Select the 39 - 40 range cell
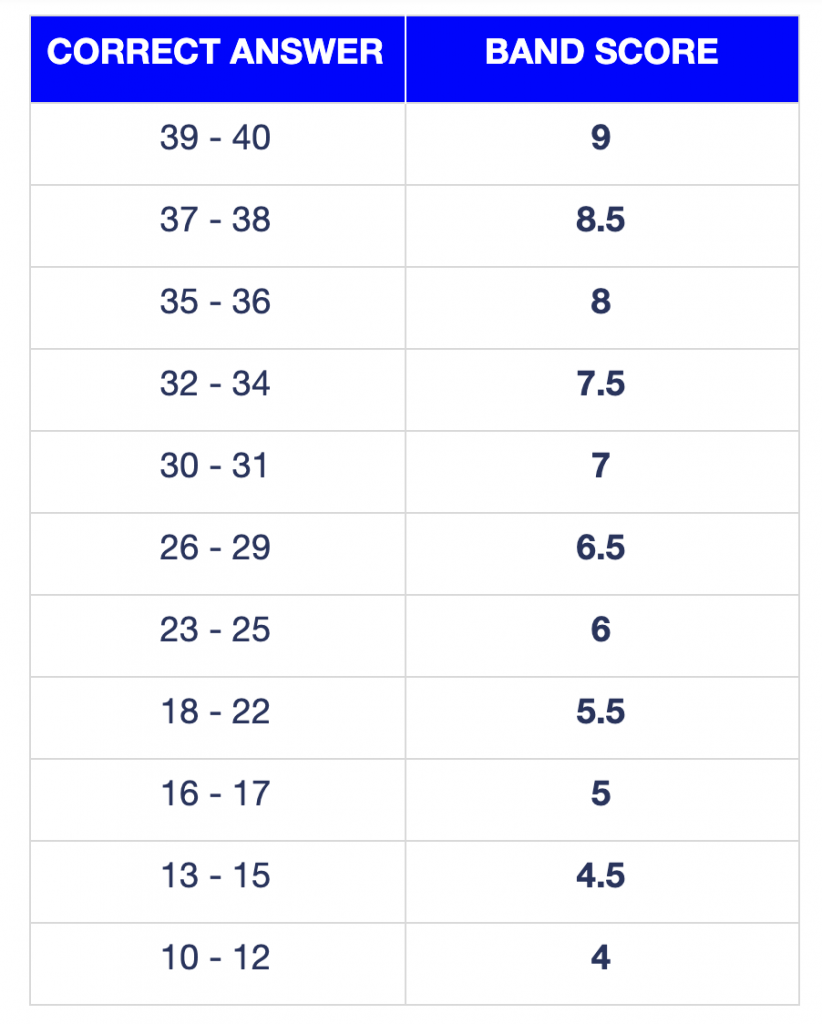This screenshot has height=1024, width=822. point(217,144)
